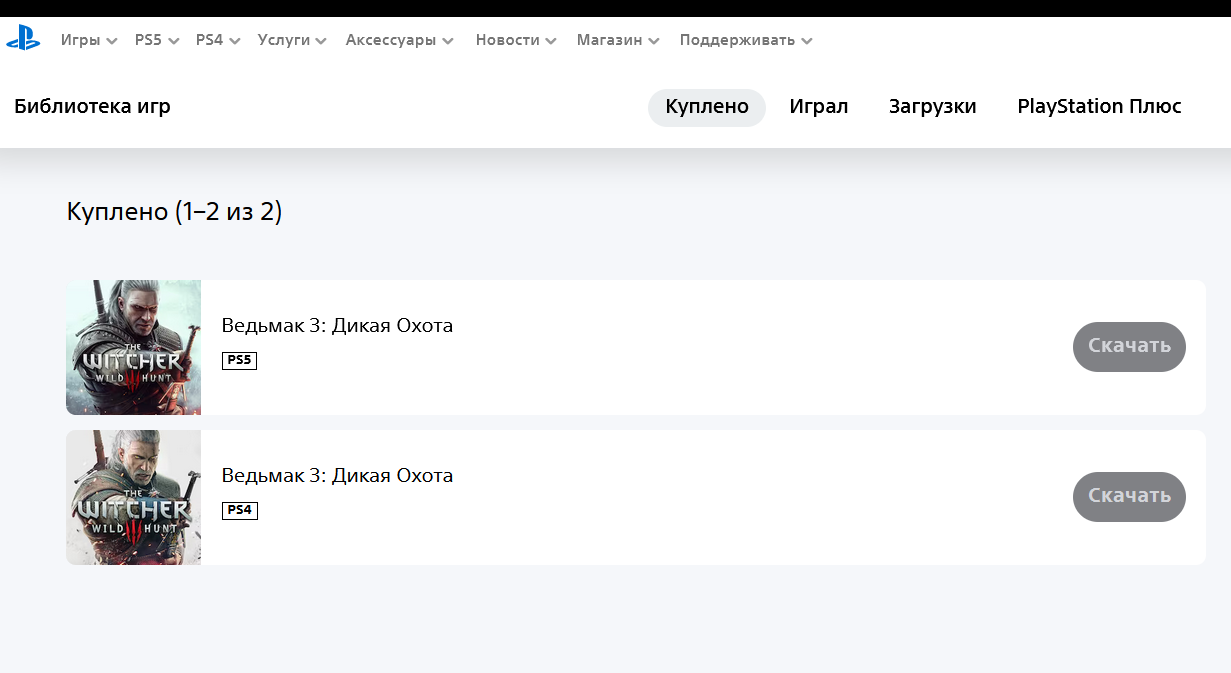
Task: Open the PS5 Witcher 3 cover thumbnail
Action: (134, 347)
